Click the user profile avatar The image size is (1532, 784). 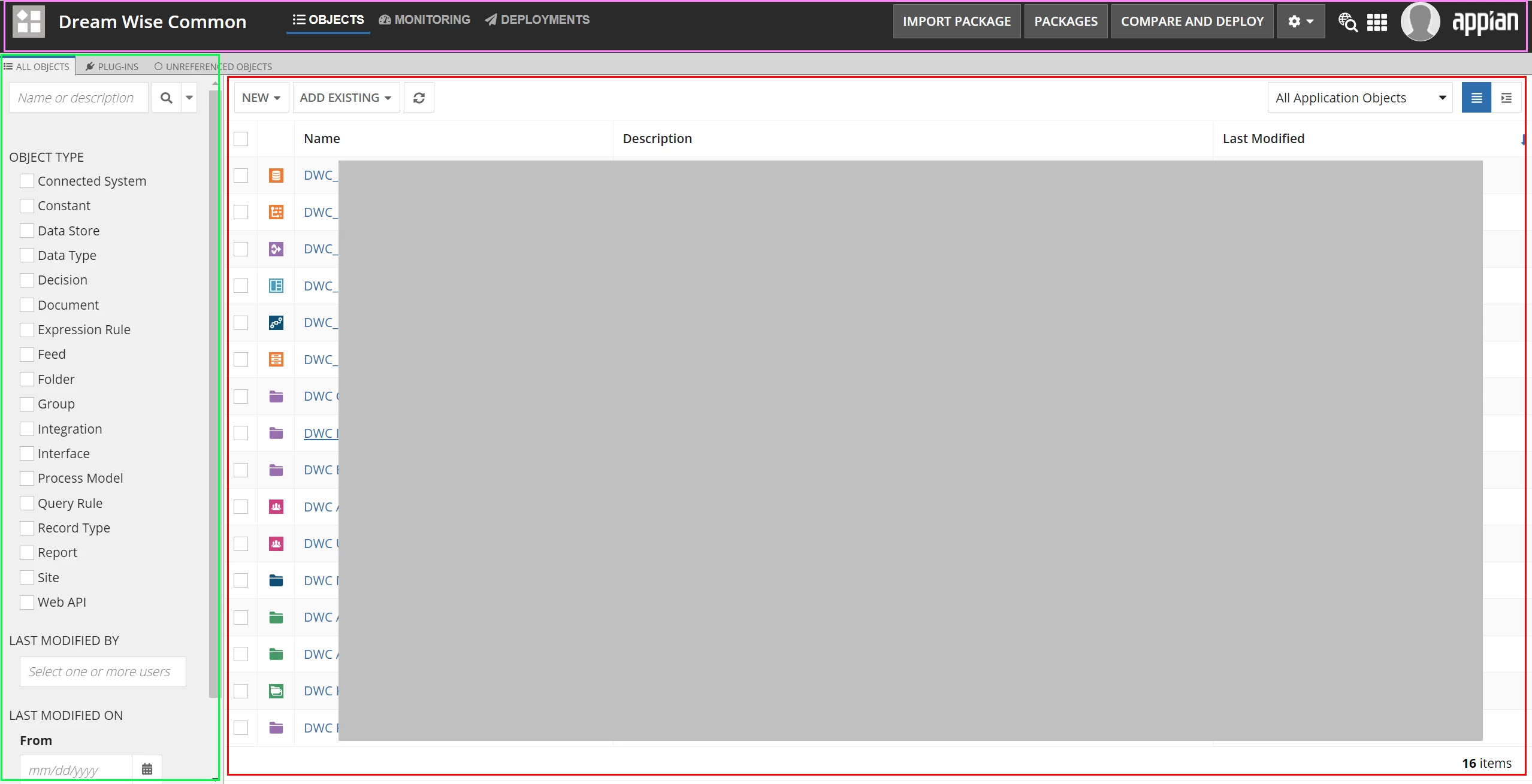click(x=1420, y=22)
